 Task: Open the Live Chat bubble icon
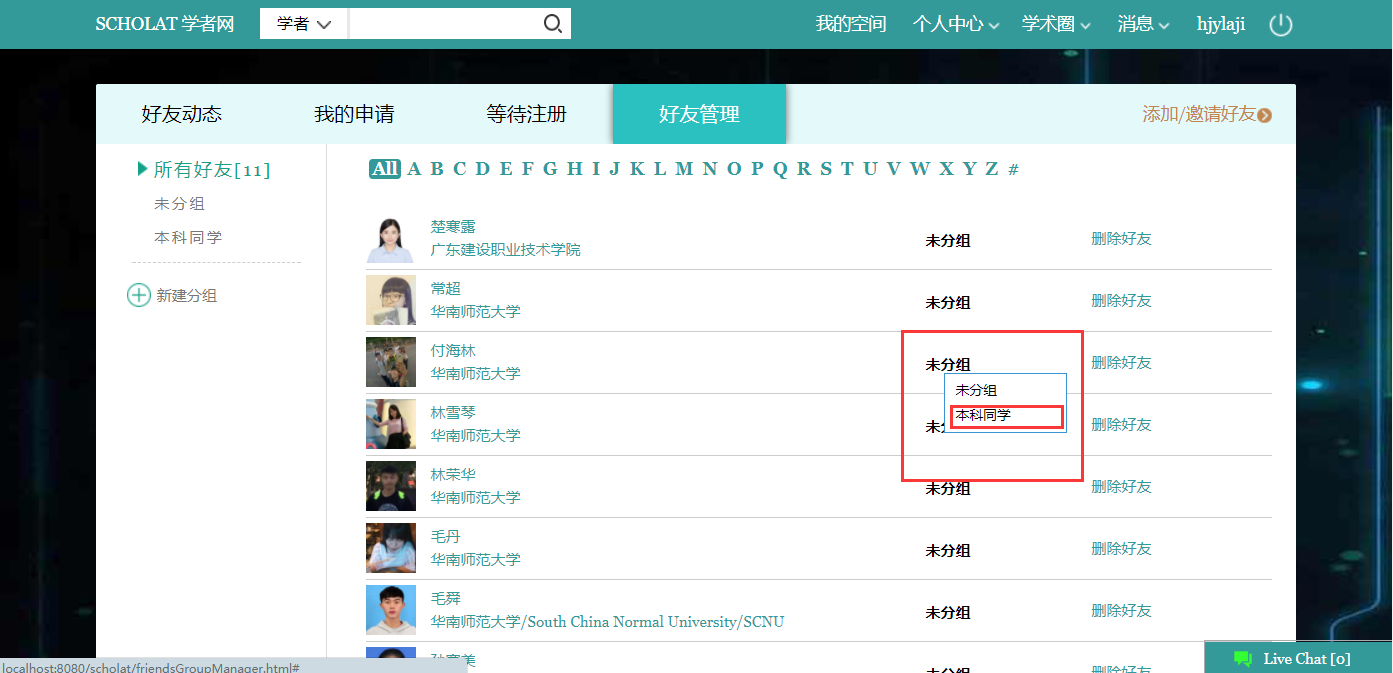click(x=1243, y=658)
